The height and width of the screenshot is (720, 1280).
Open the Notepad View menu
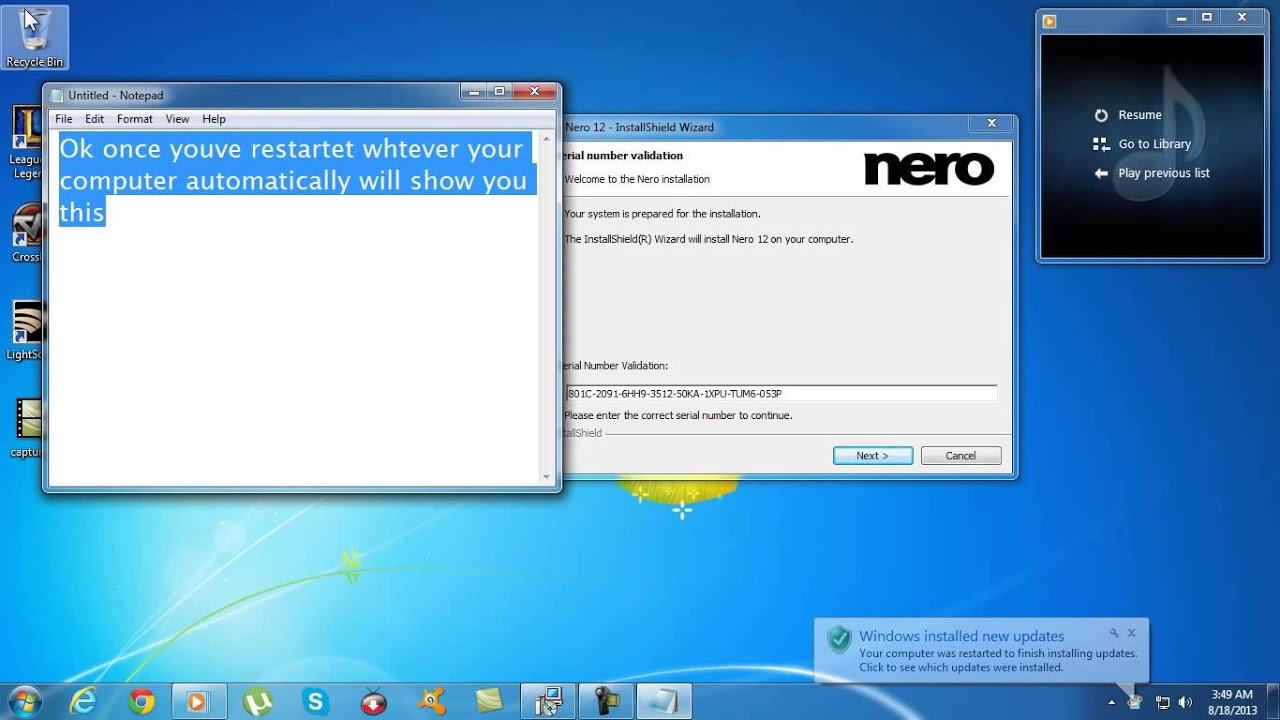[x=177, y=118]
